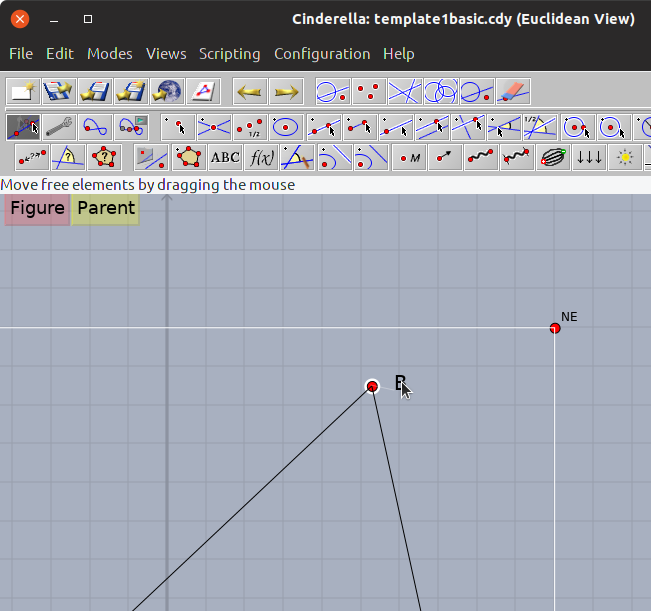Click the image and line icon

(x=151, y=157)
